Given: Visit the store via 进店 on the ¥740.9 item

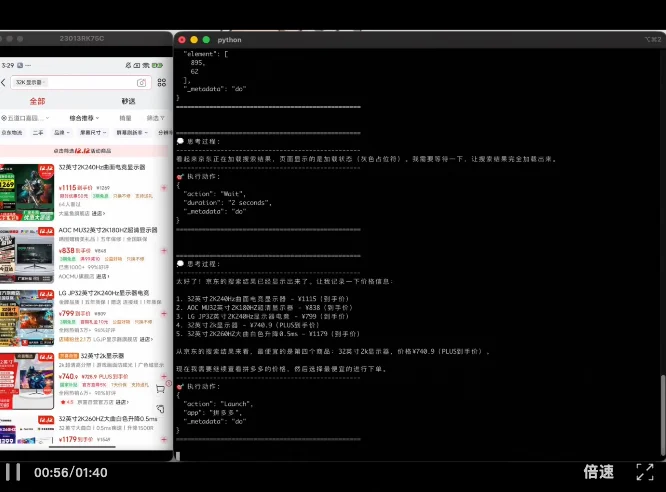Looking at the screenshot, I should pyautogui.click(x=122, y=402).
